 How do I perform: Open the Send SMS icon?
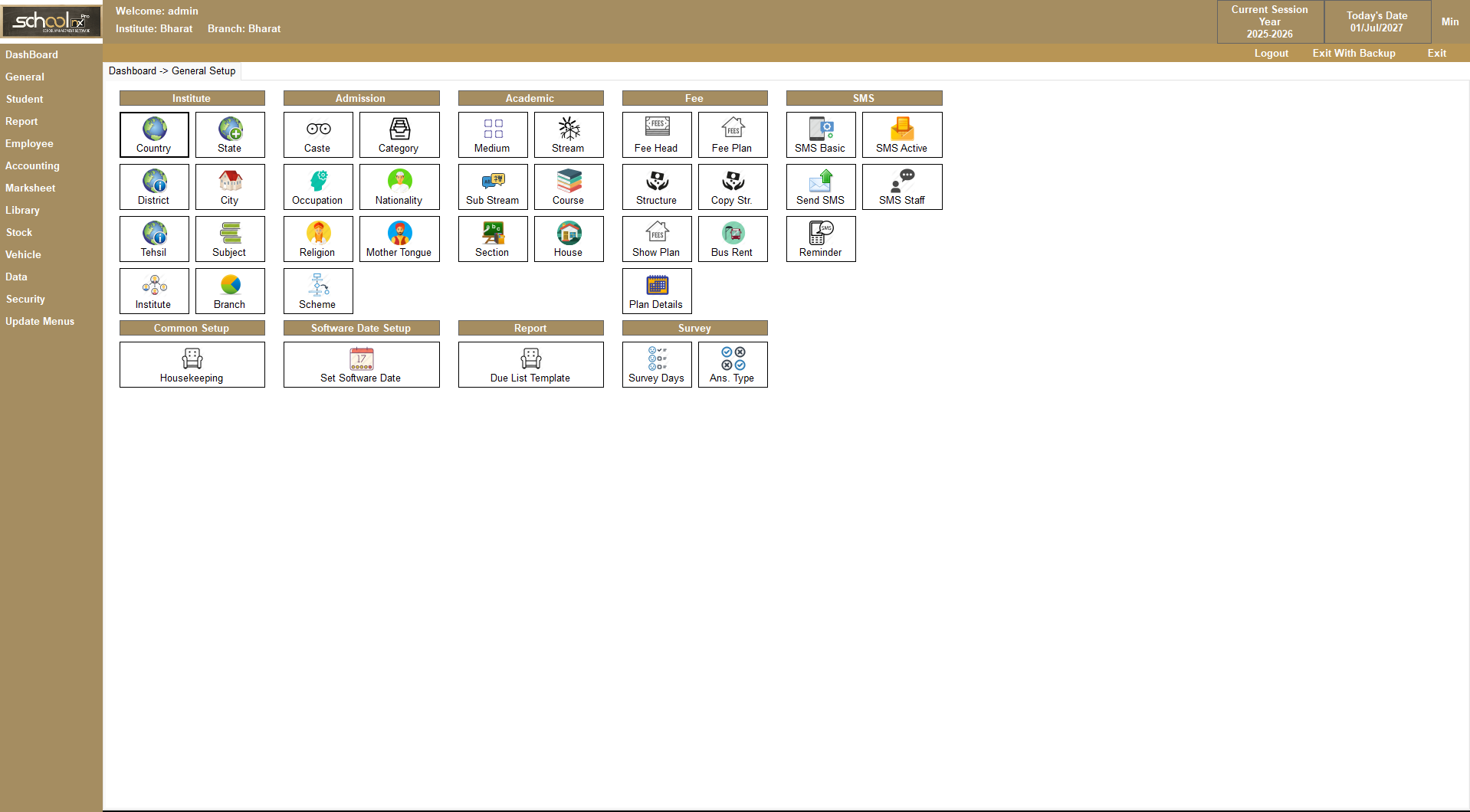[x=821, y=187]
